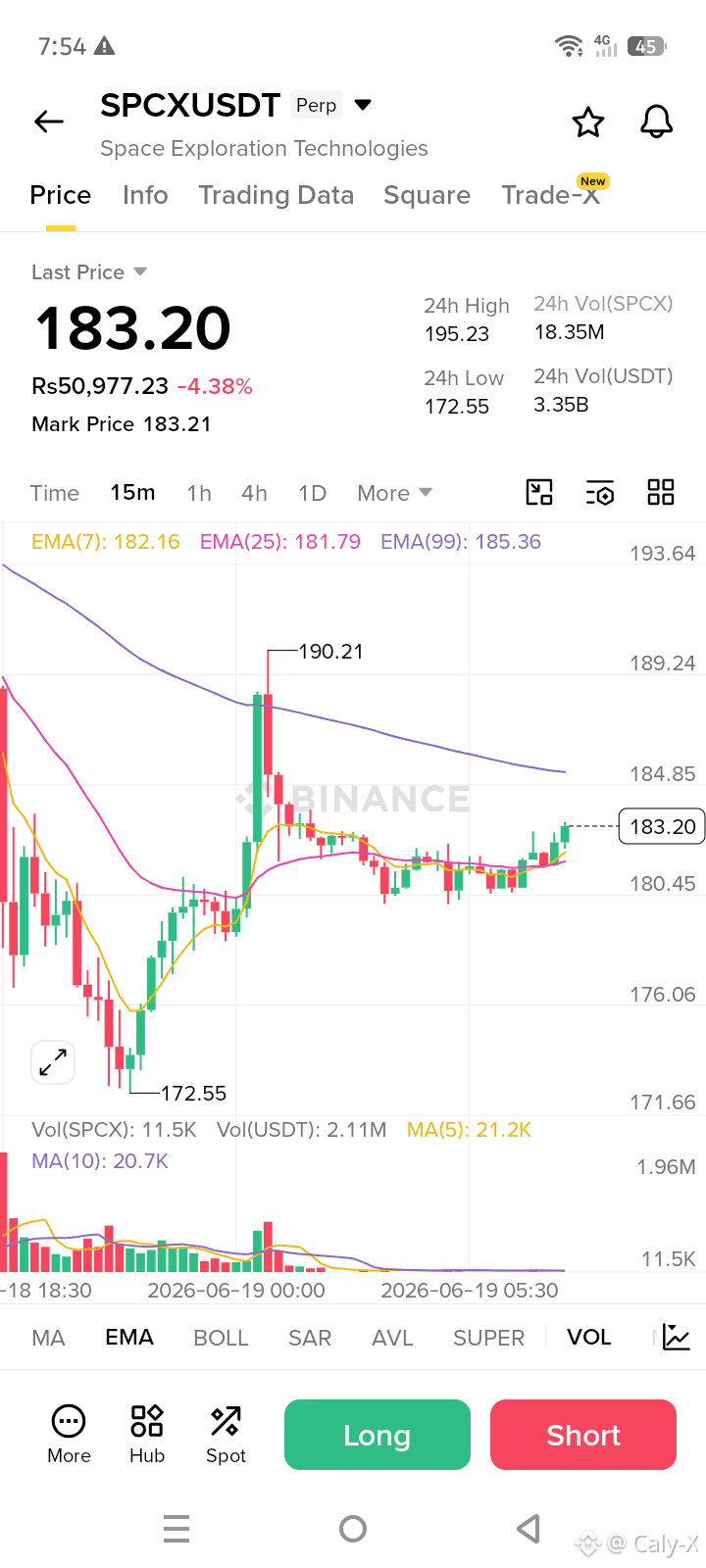Viewport: 706px width, 1568px height.
Task: Tap the large last price 183.20
Action: (x=133, y=327)
